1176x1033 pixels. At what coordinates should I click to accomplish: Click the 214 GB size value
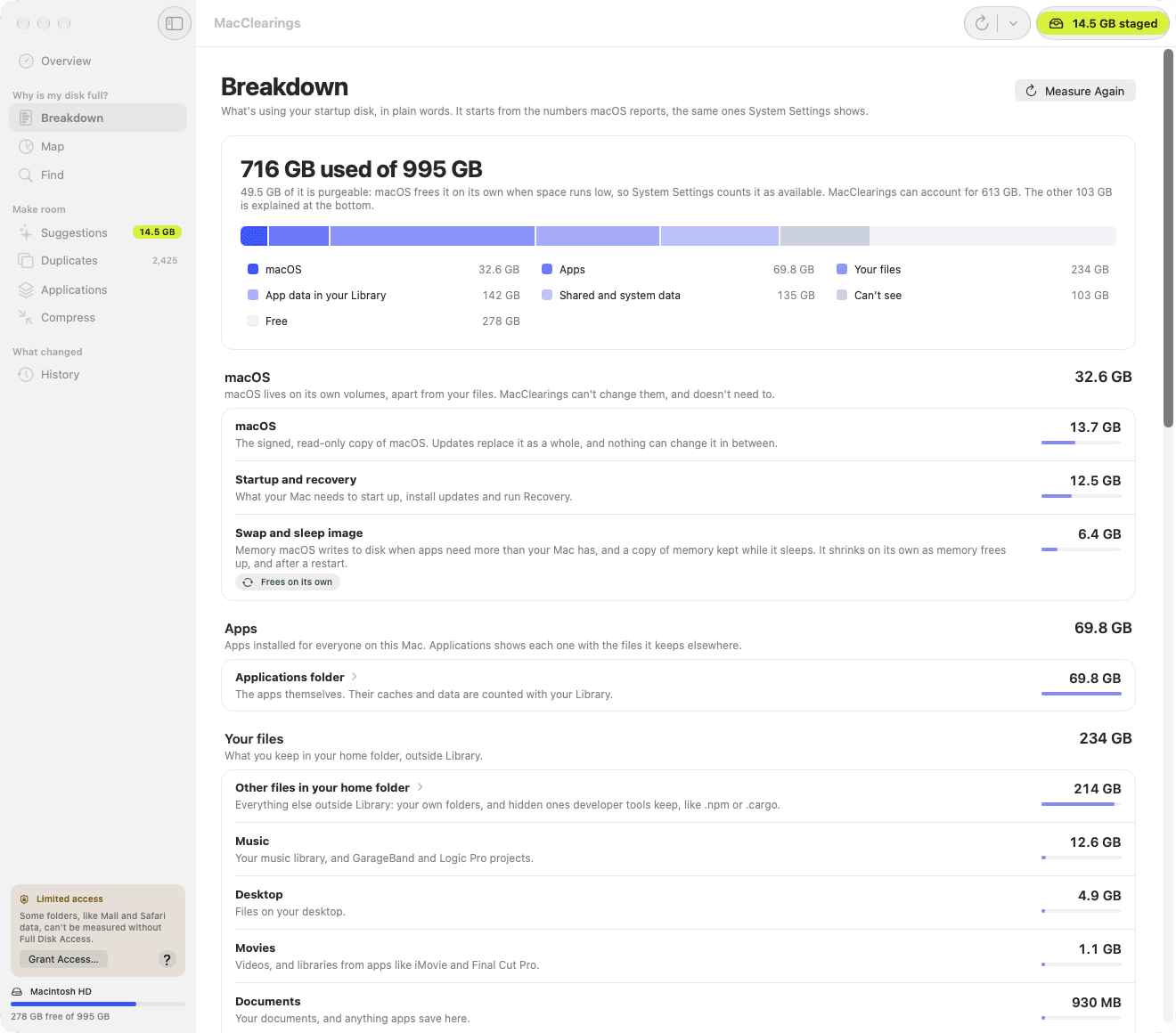pos(1098,789)
